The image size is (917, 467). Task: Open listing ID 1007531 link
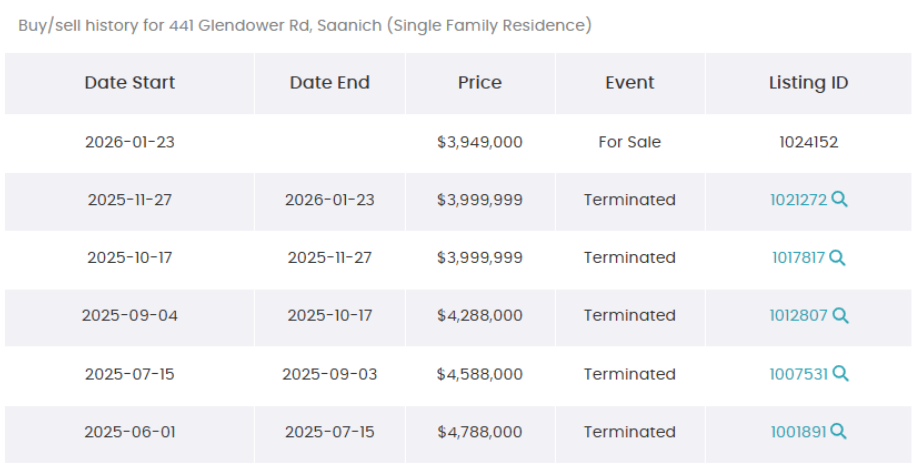[798, 374]
